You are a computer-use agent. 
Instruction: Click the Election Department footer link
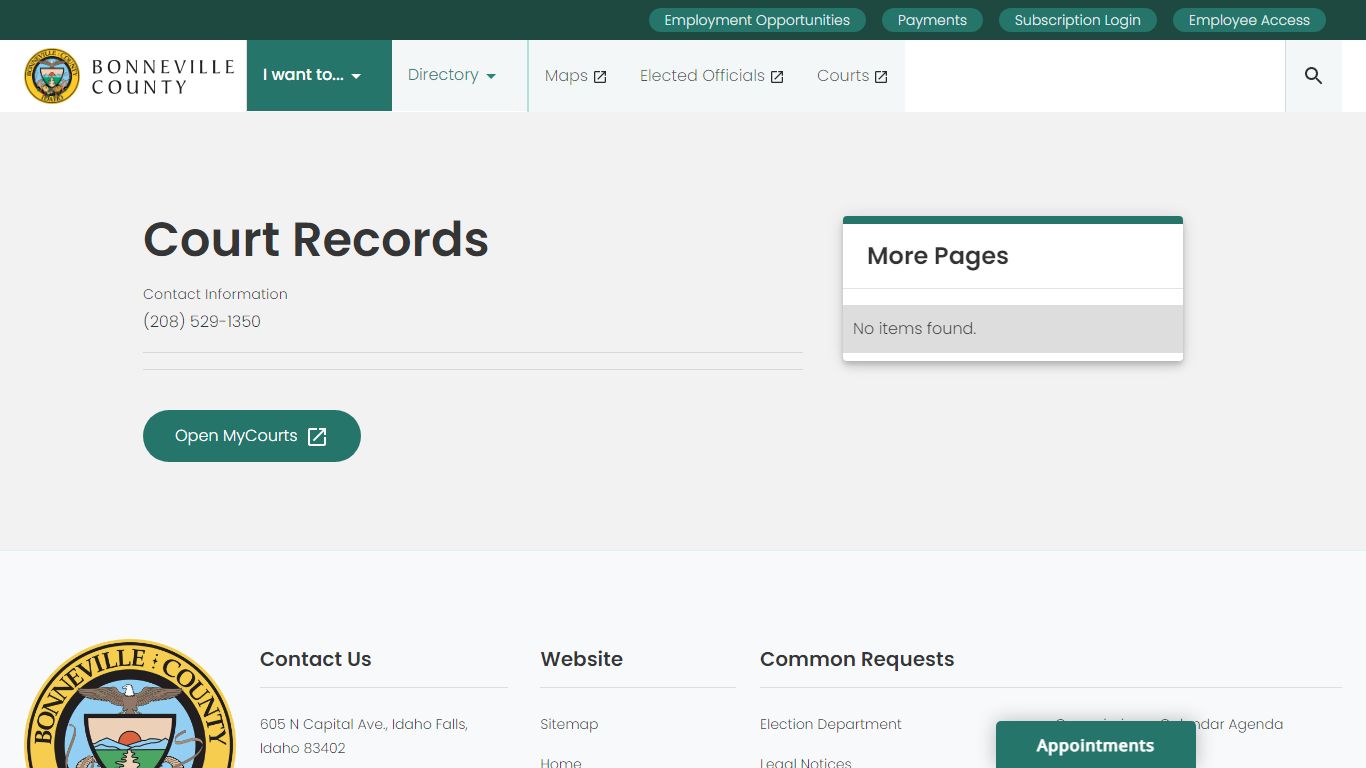(831, 724)
